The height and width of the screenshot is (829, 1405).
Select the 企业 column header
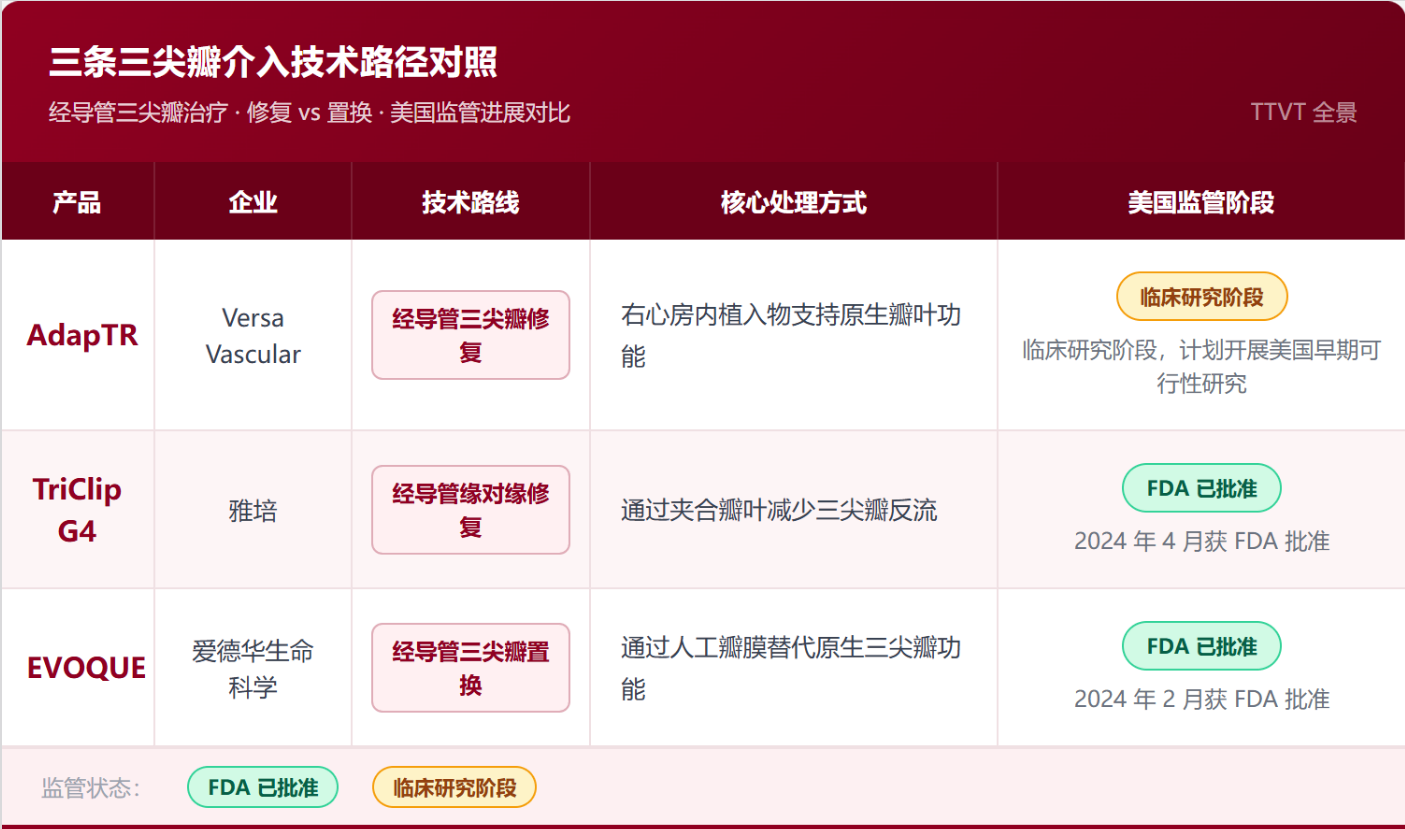point(253,203)
